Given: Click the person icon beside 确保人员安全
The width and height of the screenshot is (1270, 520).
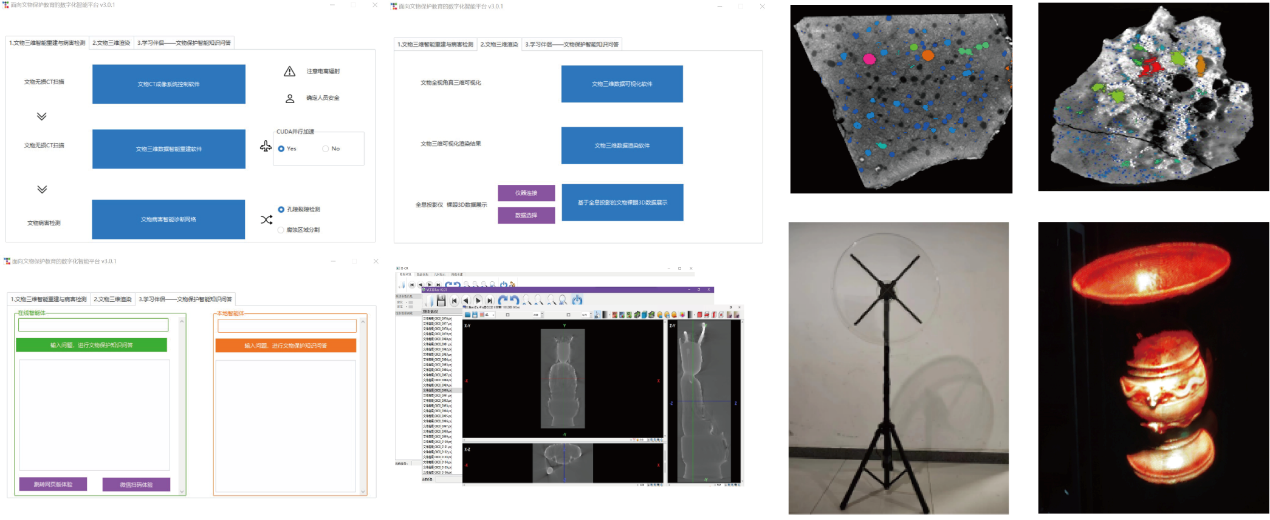Looking at the screenshot, I should 290,98.
